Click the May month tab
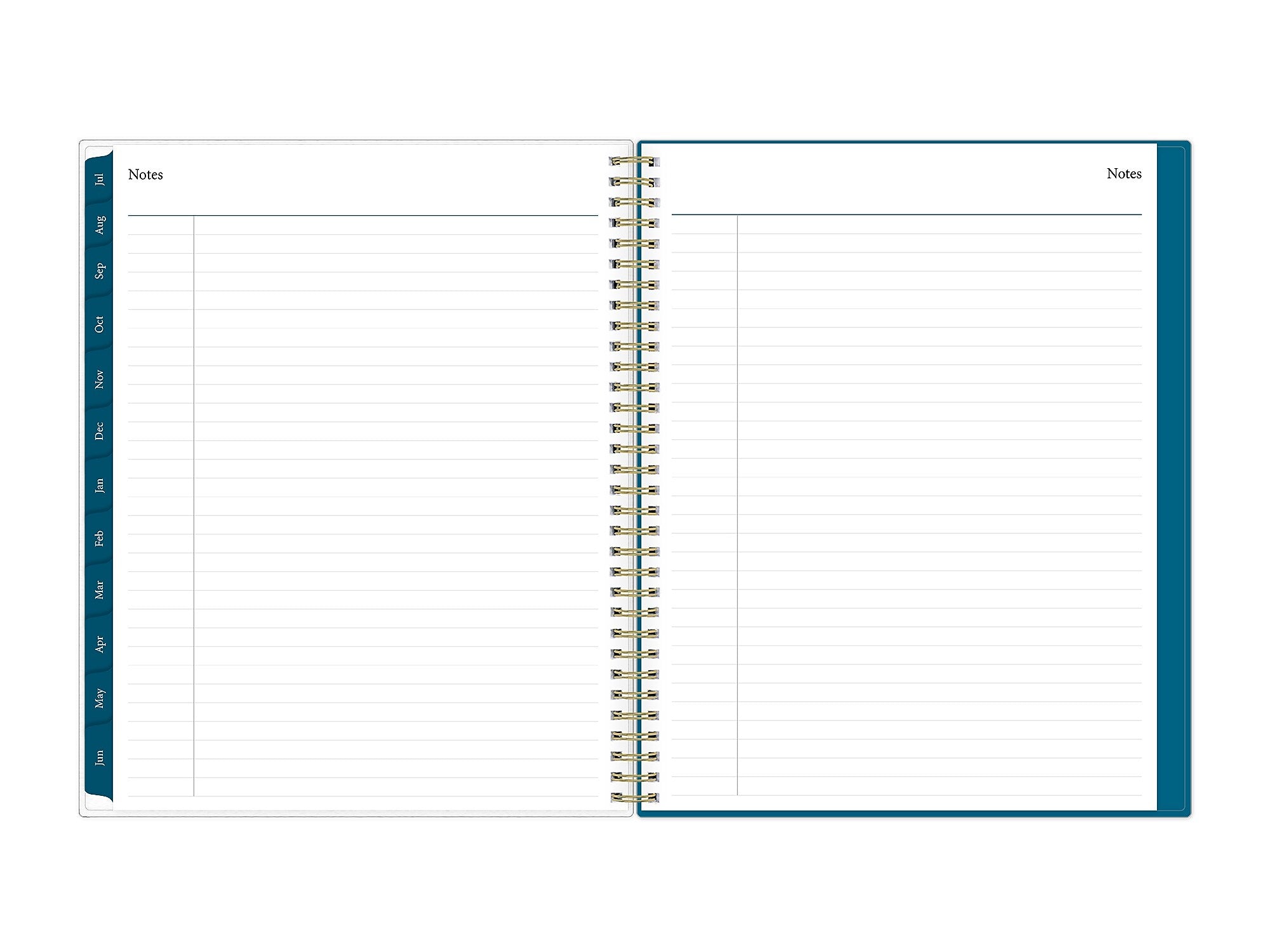 (99, 698)
